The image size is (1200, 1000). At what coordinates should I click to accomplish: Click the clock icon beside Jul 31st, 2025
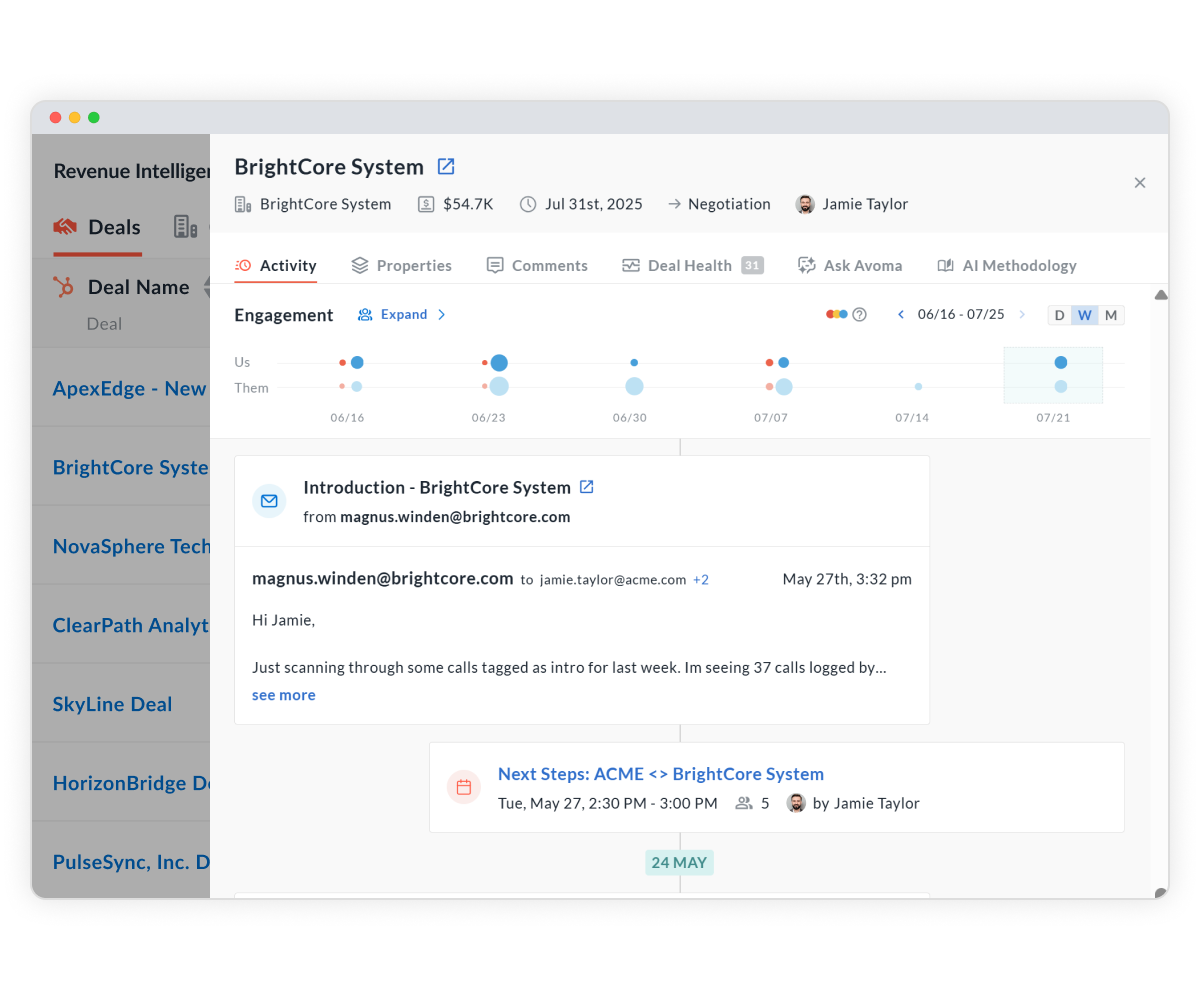click(528, 204)
